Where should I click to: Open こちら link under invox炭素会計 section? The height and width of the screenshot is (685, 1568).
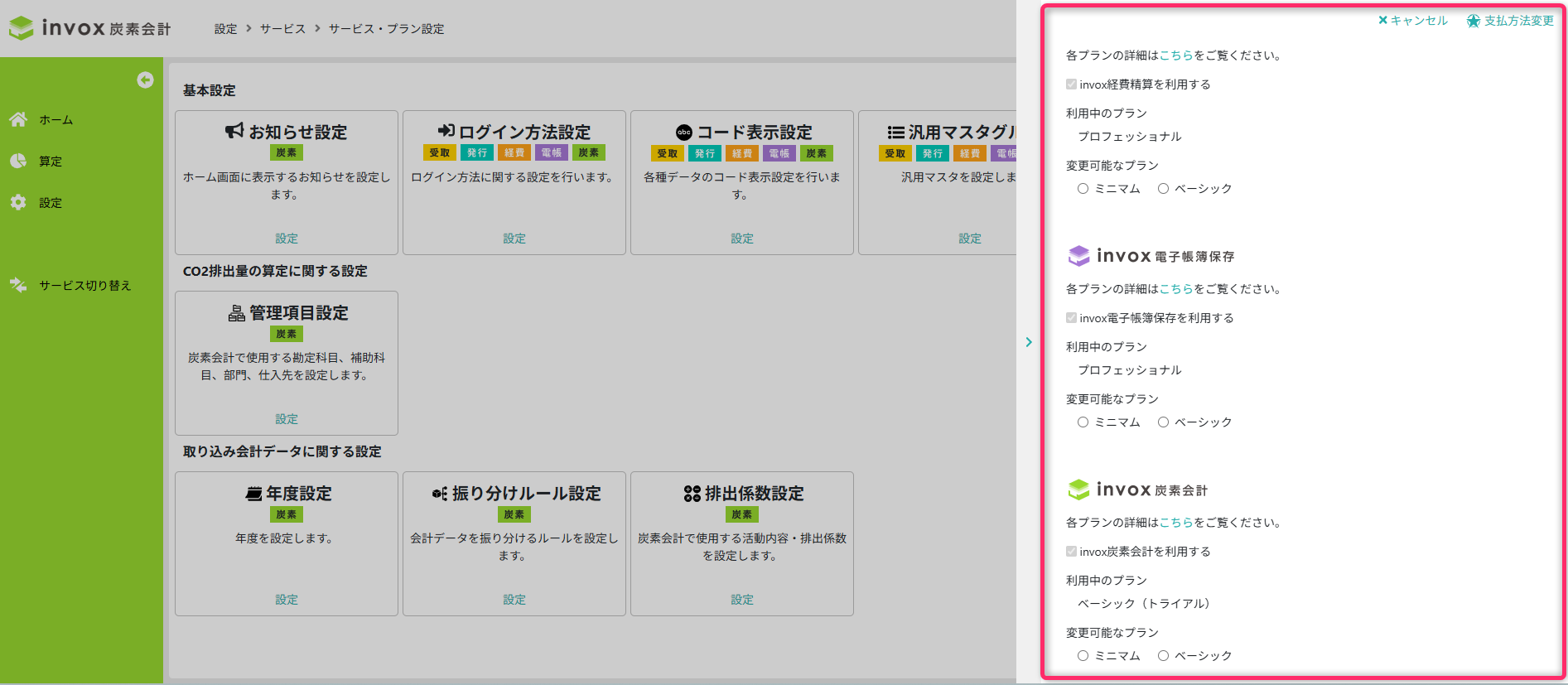click(1176, 522)
